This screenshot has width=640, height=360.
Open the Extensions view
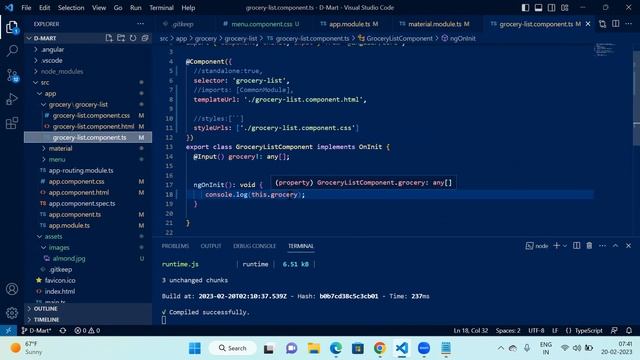click(x=12, y=123)
